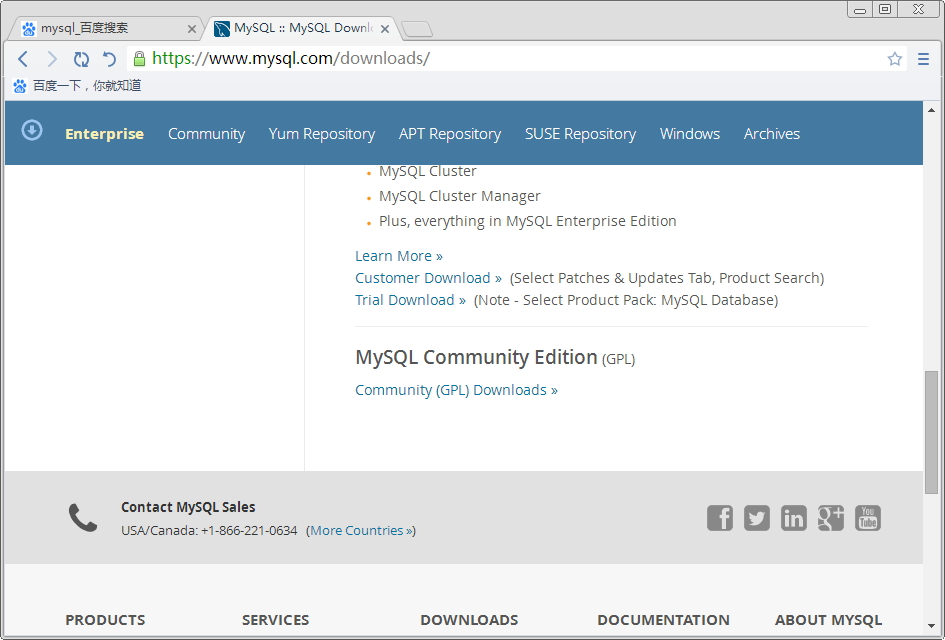Click the vertical scrollbar thumb

click(932, 432)
